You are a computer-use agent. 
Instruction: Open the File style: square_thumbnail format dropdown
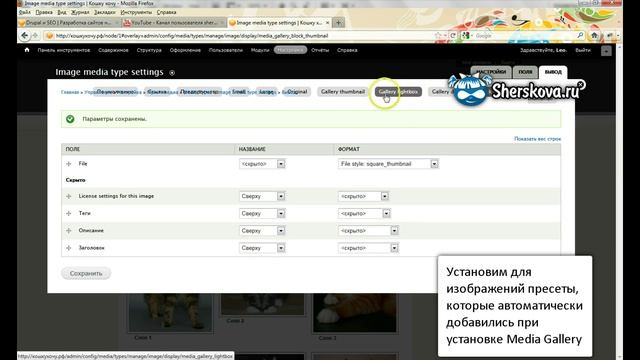click(388, 164)
